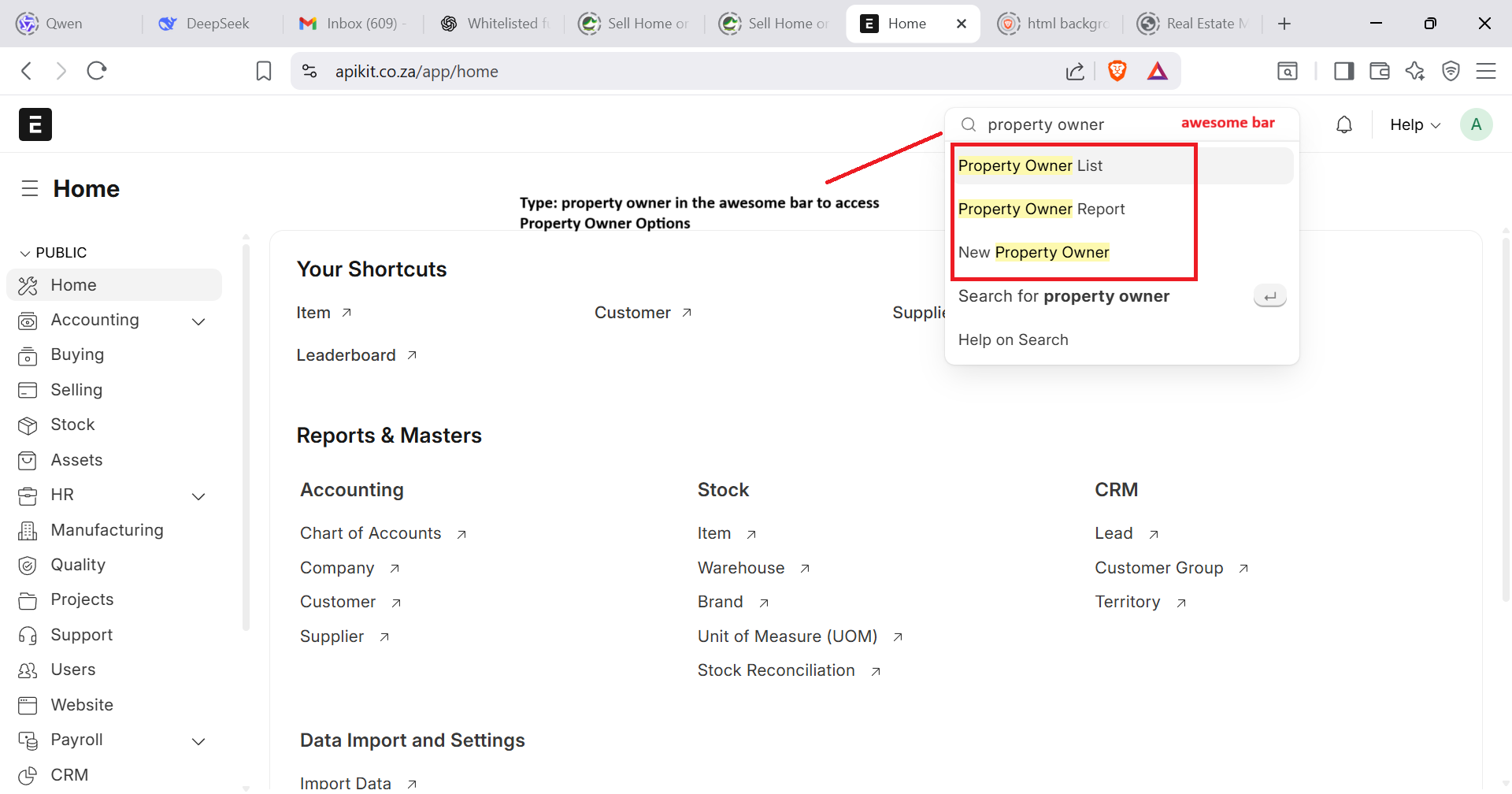Open Manufacturing in the sidebar
This screenshot has height=794, width=1512.
pos(107,530)
